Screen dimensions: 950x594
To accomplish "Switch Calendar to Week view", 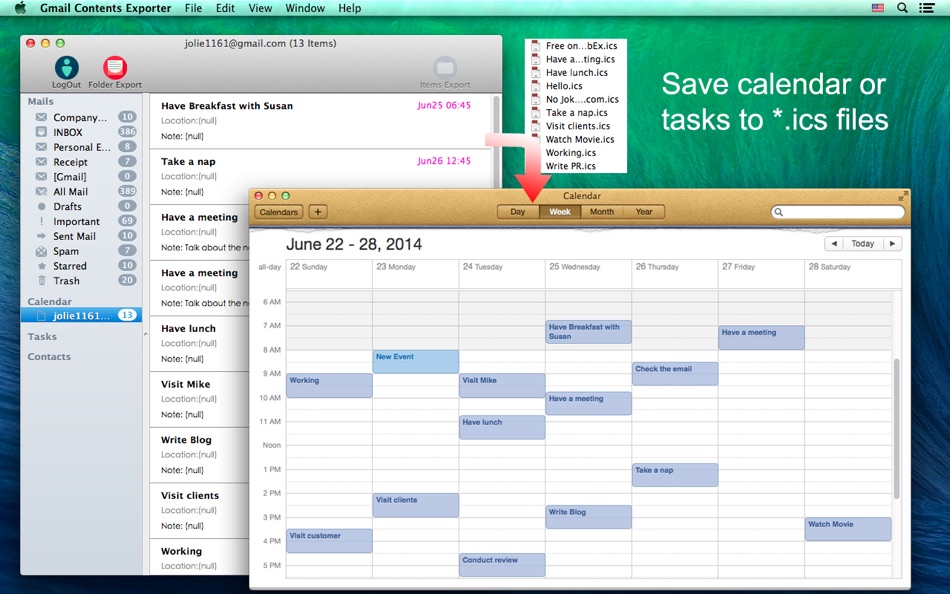I will pyautogui.click(x=560, y=212).
